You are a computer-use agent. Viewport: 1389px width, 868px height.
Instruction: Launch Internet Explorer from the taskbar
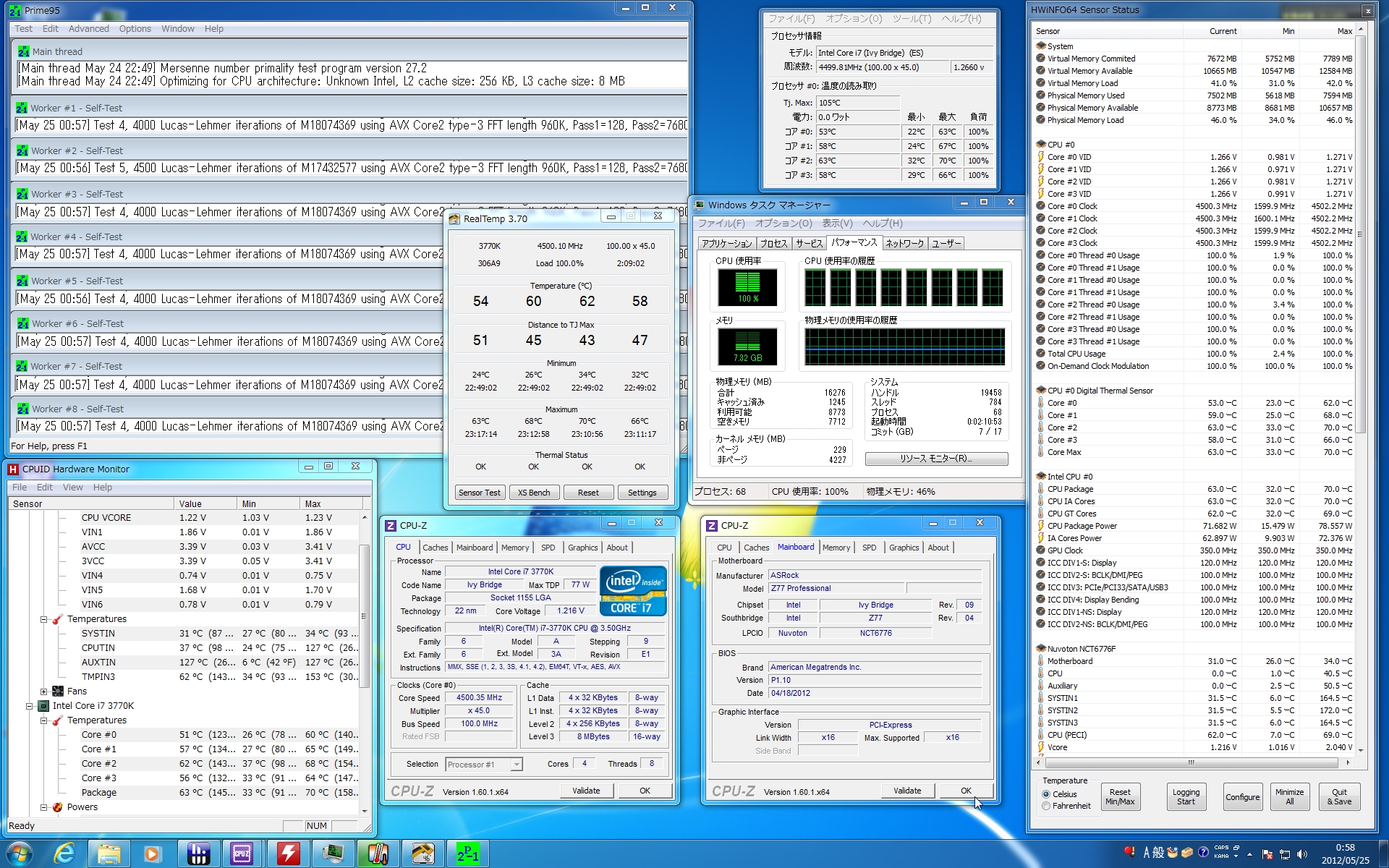pos(64,854)
